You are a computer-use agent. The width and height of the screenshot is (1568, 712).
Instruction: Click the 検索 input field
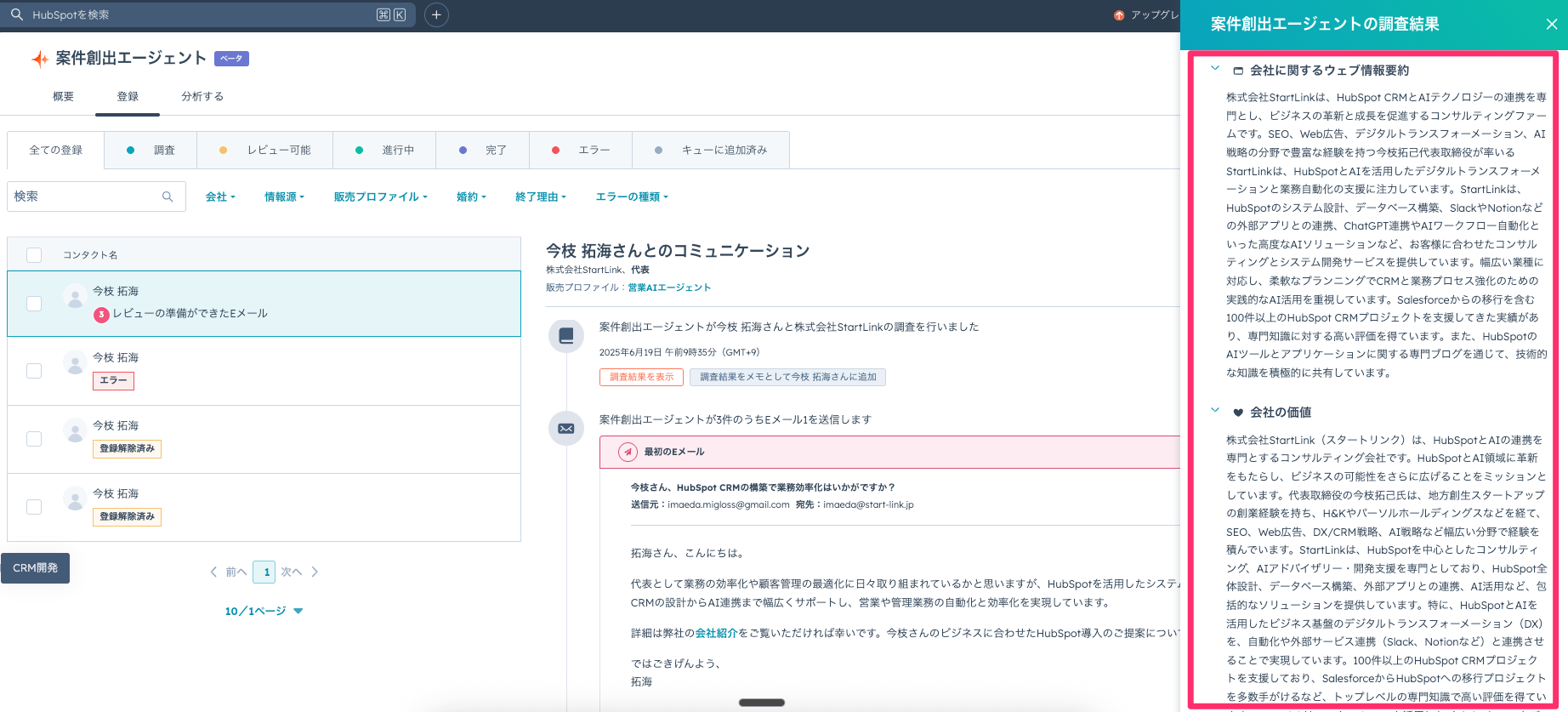coord(85,197)
